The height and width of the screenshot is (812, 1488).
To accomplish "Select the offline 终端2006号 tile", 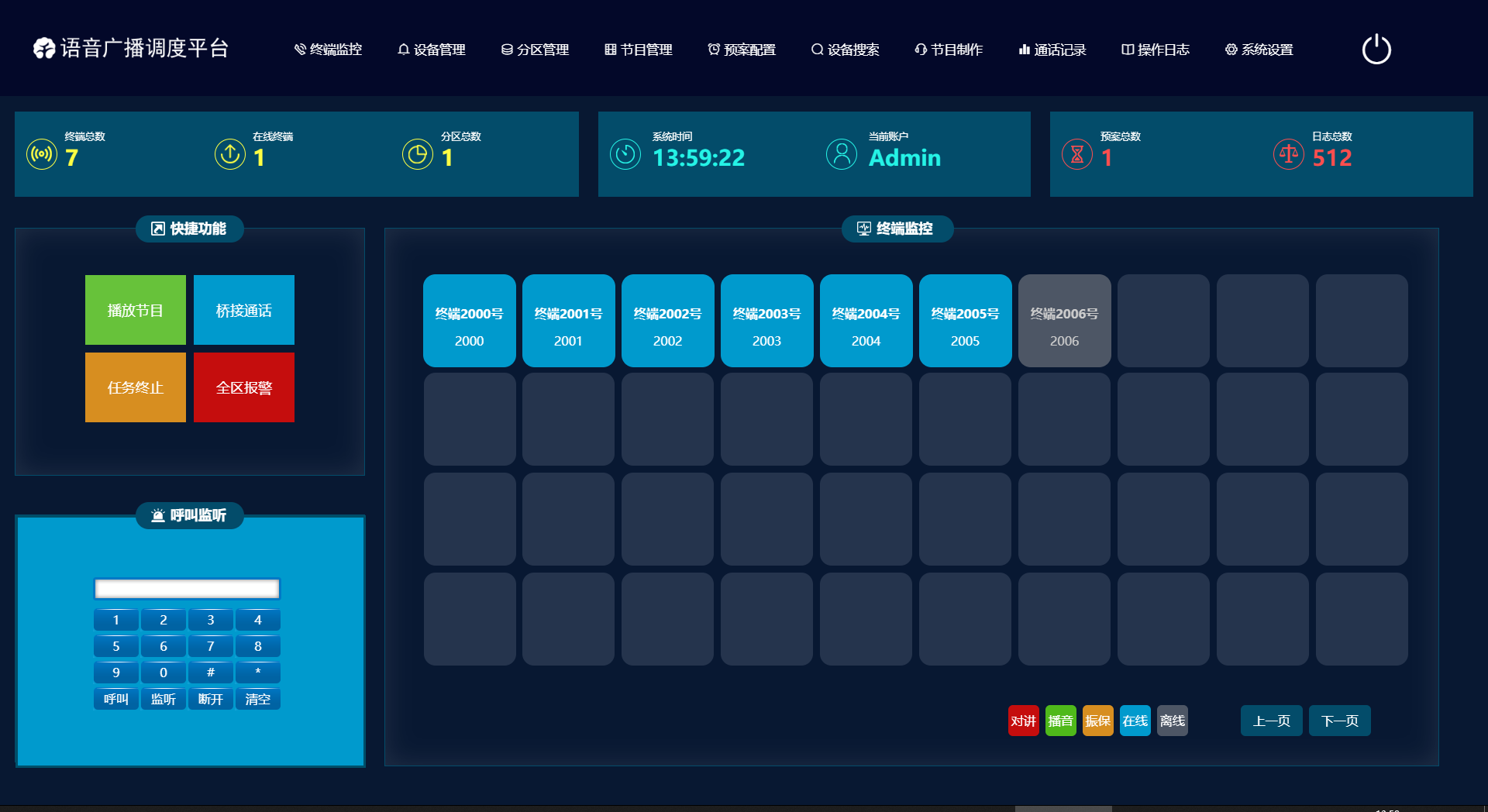I will pos(1064,321).
